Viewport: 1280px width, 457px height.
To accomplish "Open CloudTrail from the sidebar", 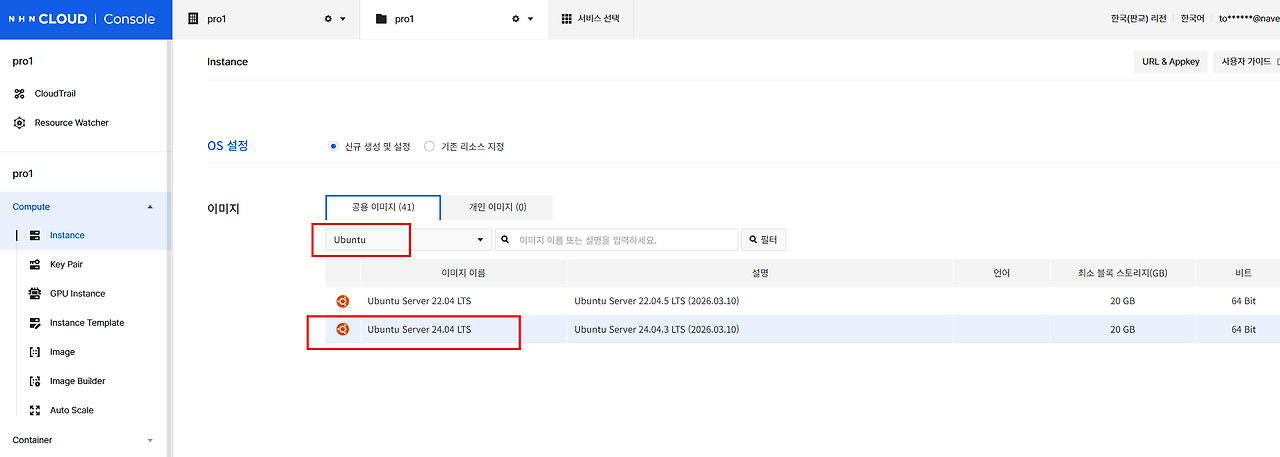I will pos(55,94).
